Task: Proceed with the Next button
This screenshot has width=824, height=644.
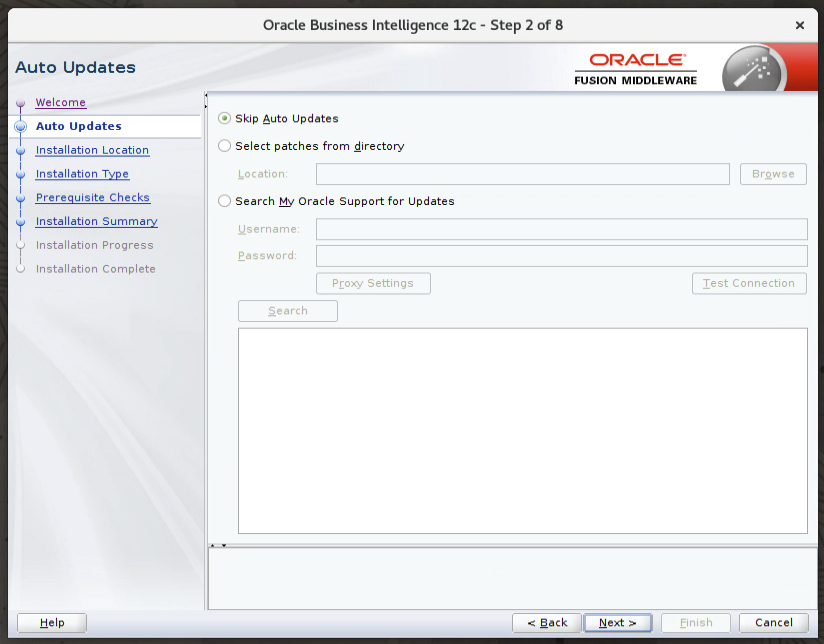Action: pos(617,623)
